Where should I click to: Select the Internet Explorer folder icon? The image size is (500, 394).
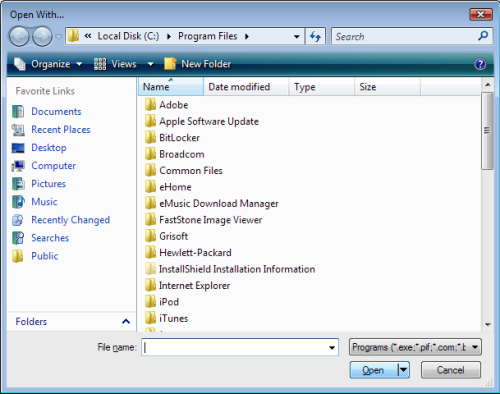point(150,285)
